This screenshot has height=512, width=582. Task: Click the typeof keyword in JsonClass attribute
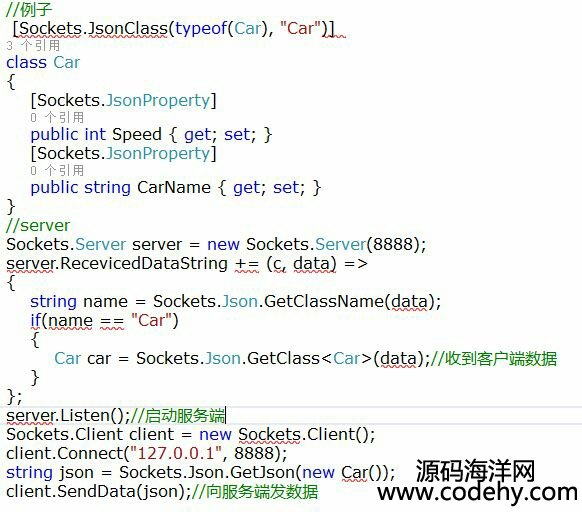pos(201,28)
